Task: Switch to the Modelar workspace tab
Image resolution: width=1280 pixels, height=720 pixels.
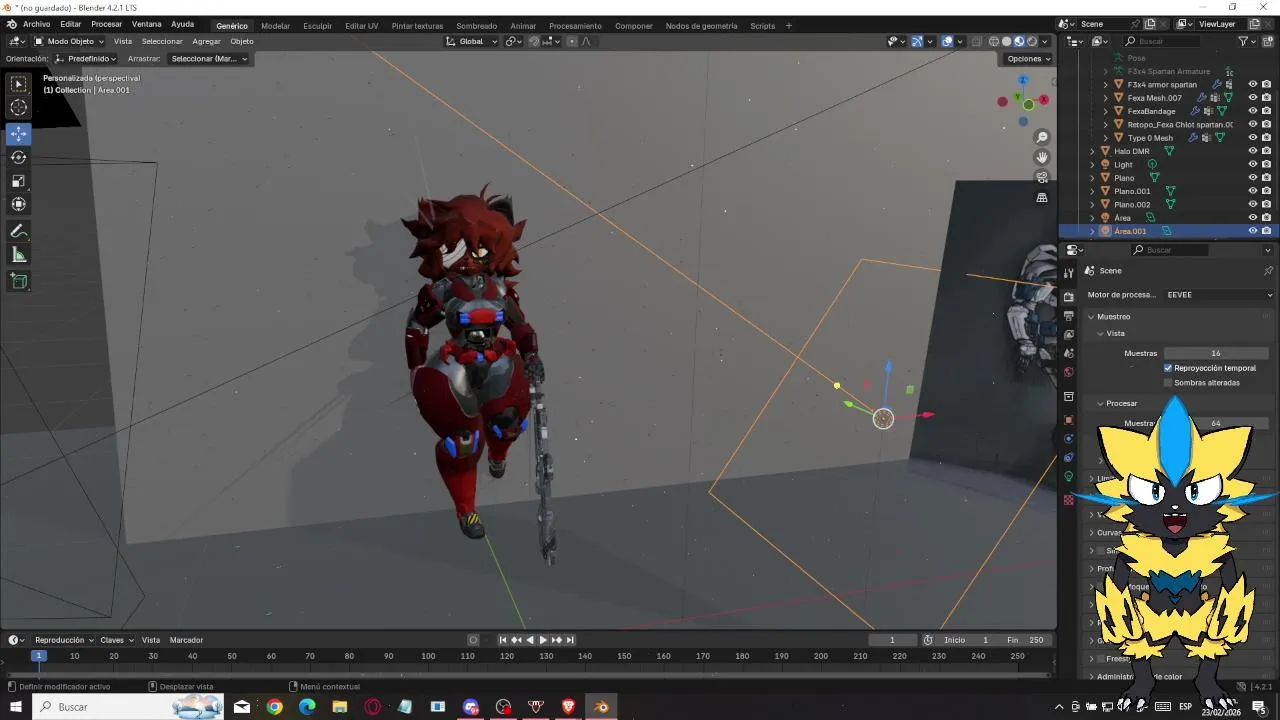Action: [276, 25]
